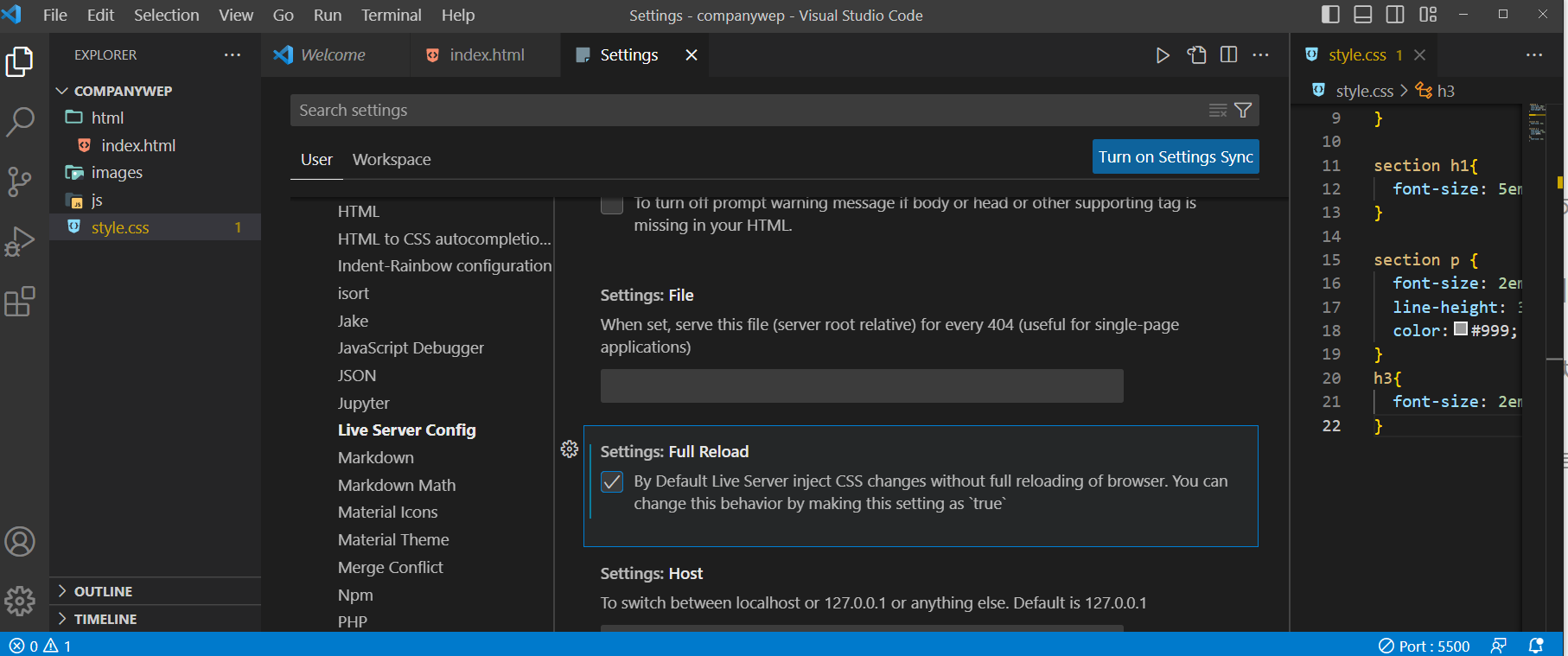
Task: Switch to Workspace settings tab
Action: tap(392, 160)
